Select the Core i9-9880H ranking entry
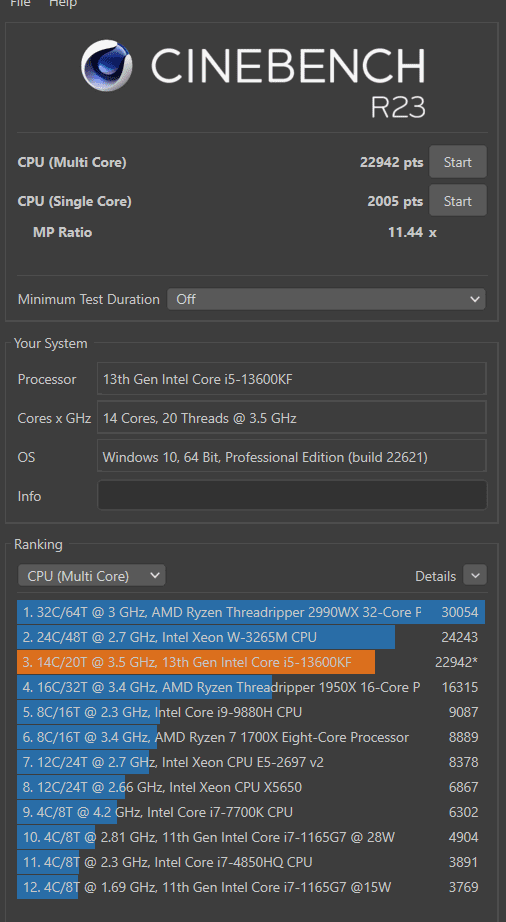 pyautogui.click(x=251, y=712)
